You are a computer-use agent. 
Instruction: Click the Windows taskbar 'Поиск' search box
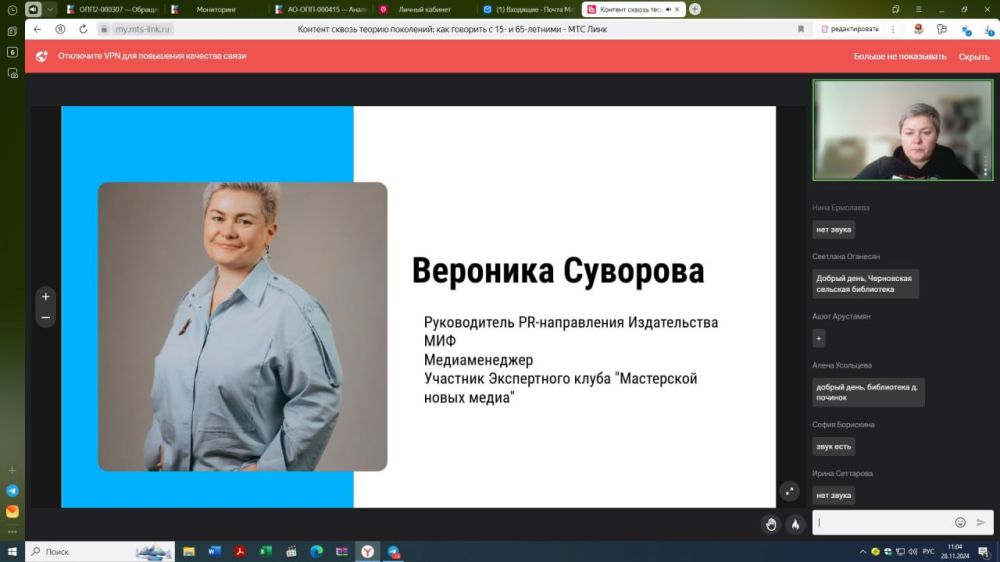(x=100, y=552)
